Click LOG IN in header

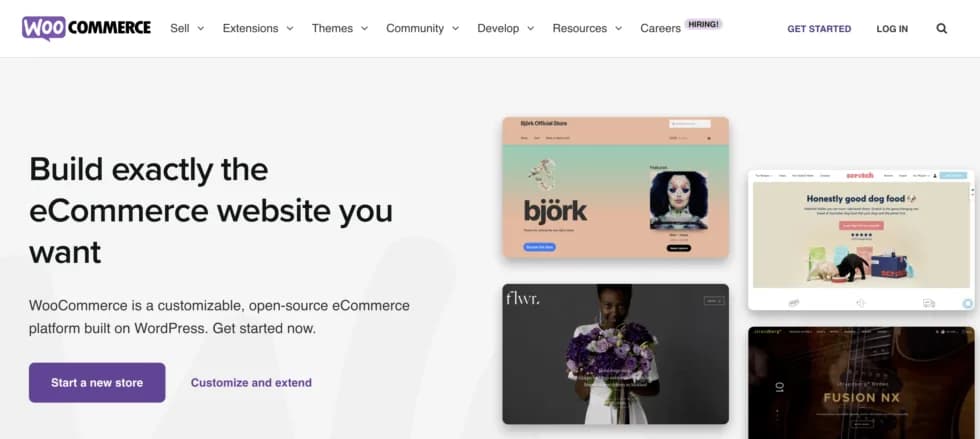(892, 29)
